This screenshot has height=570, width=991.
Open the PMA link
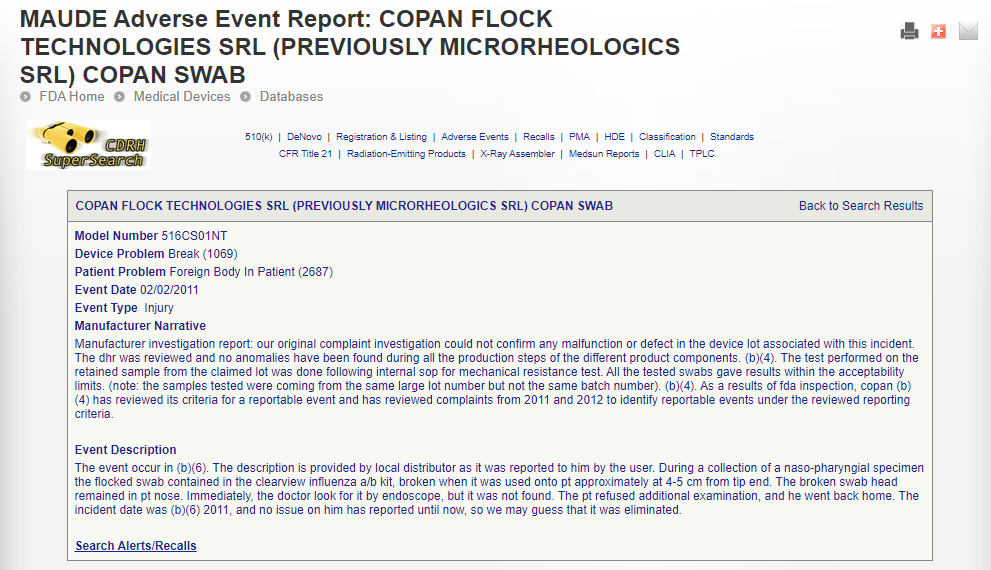coord(579,136)
